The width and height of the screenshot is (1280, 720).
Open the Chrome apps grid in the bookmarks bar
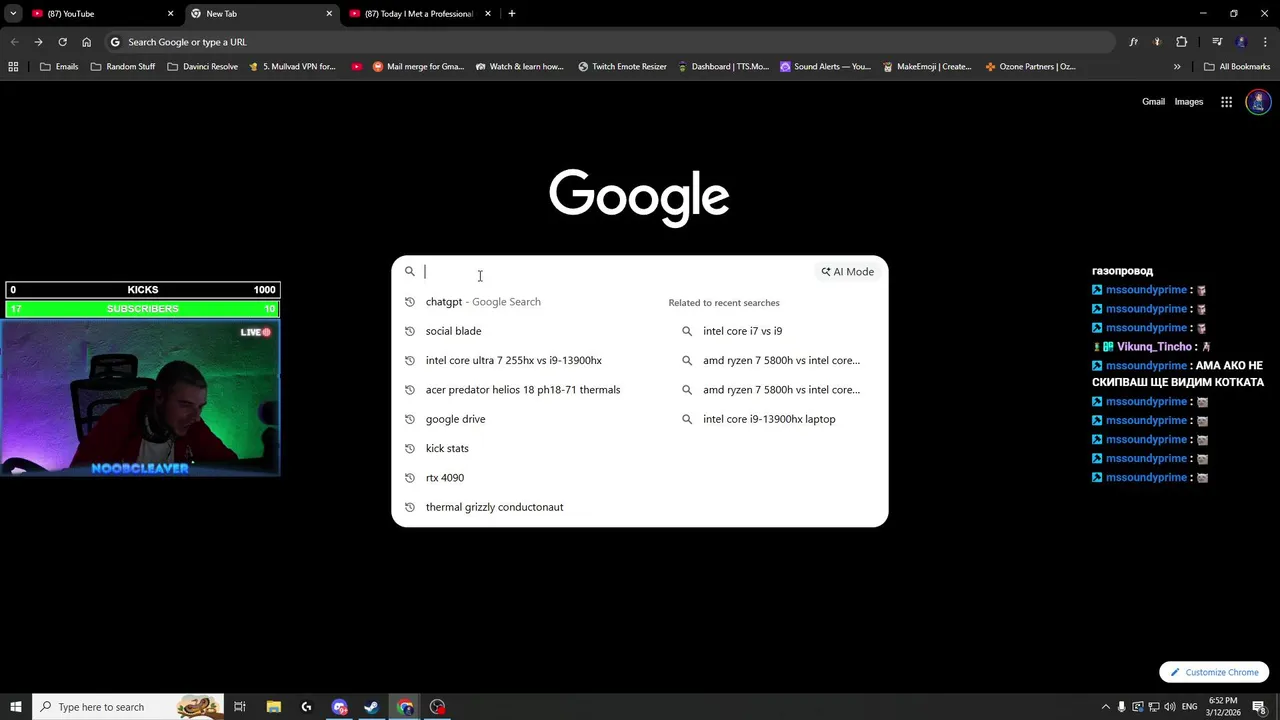[x=13, y=67]
